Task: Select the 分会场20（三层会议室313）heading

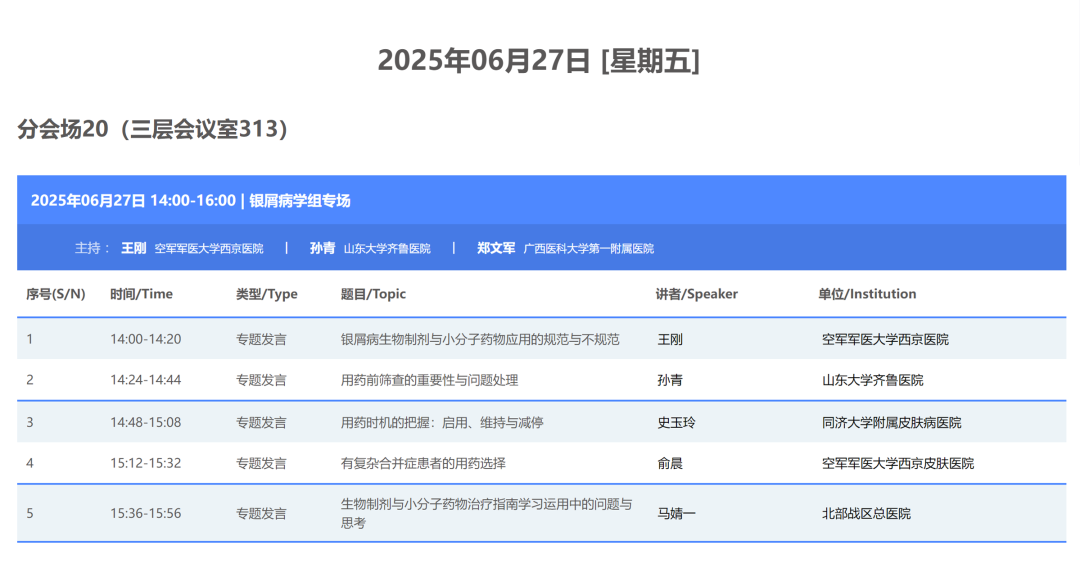Action: pyautogui.click(x=153, y=129)
